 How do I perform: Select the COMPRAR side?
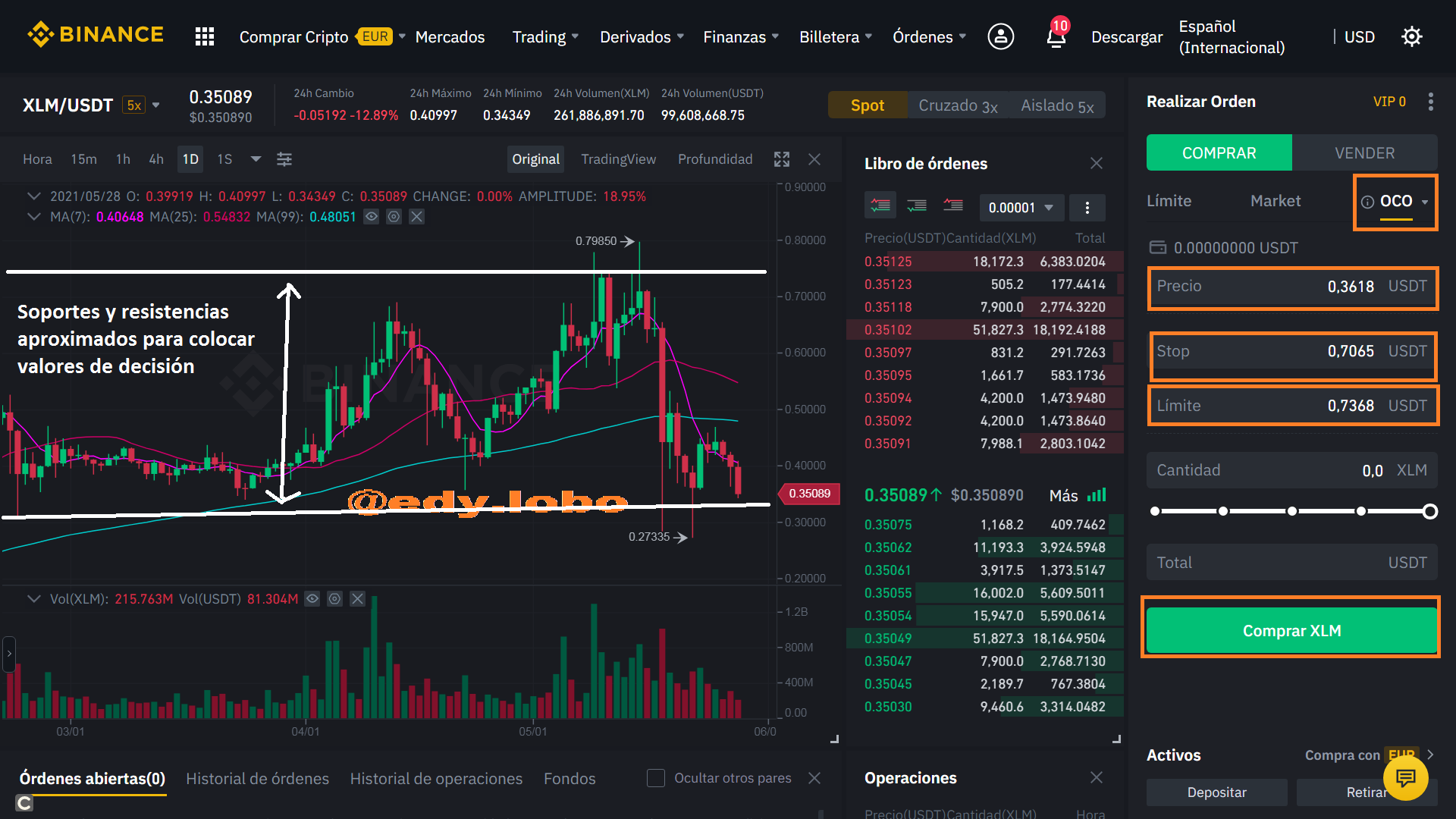pos(1219,152)
